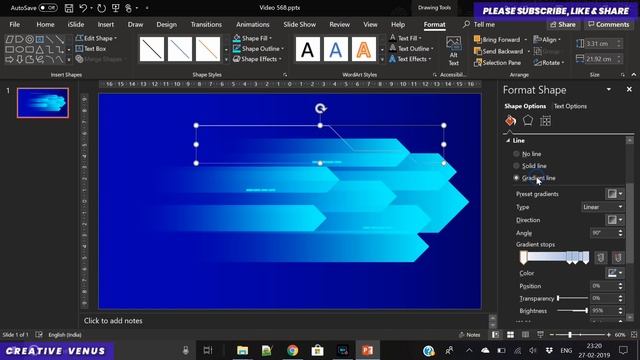Switch to the Animations tab

tap(253, 24)
